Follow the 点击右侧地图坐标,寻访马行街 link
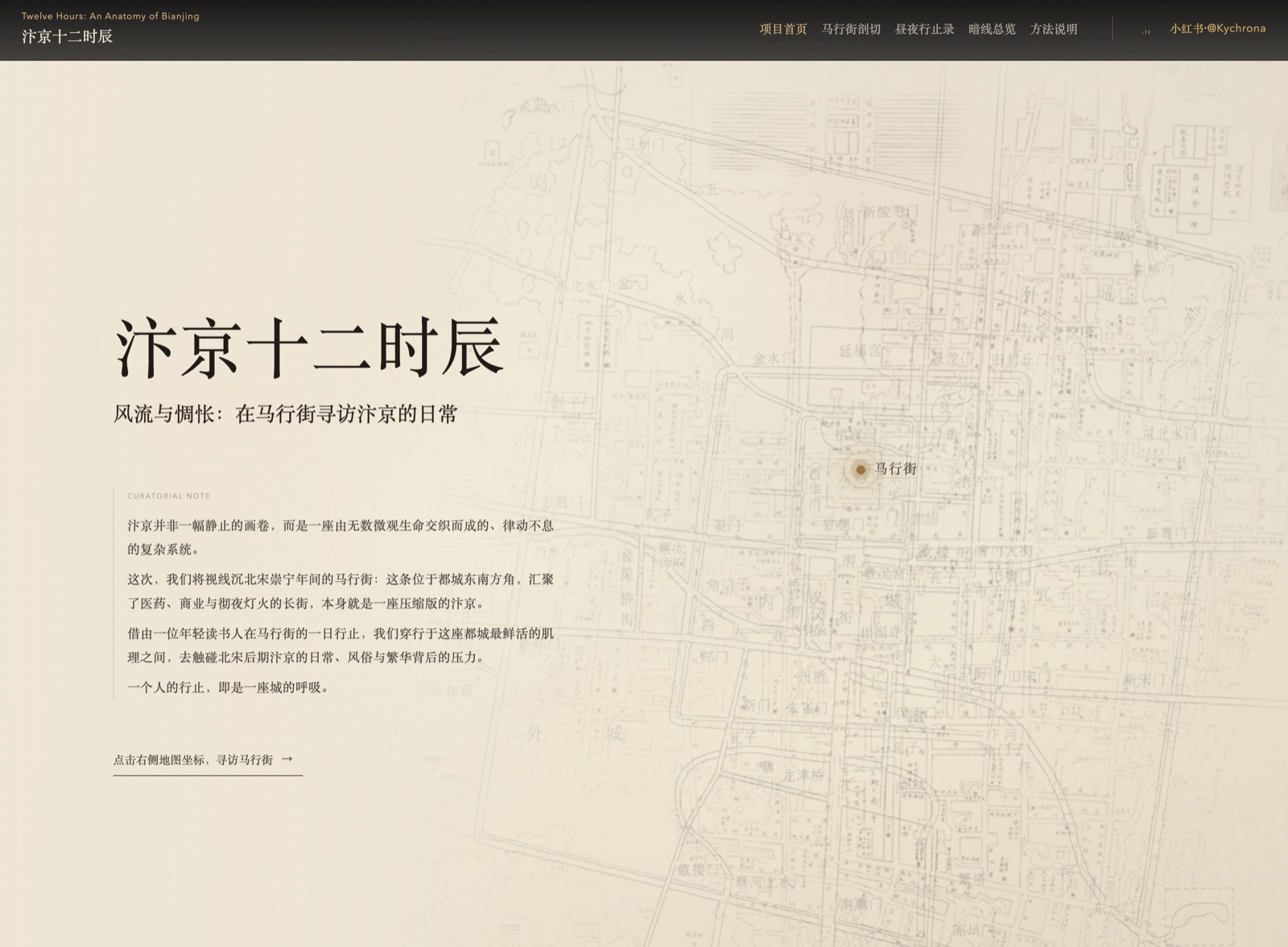The image size is (1288, 947). tap(208, 760)
